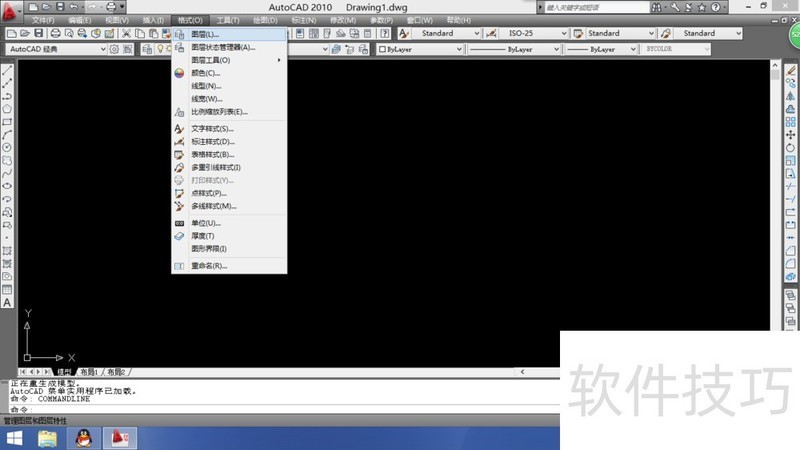The image size is (800, 450).
Task: Click the Mirror tool in modify toolbar
Action: click(x=790, y=96)
